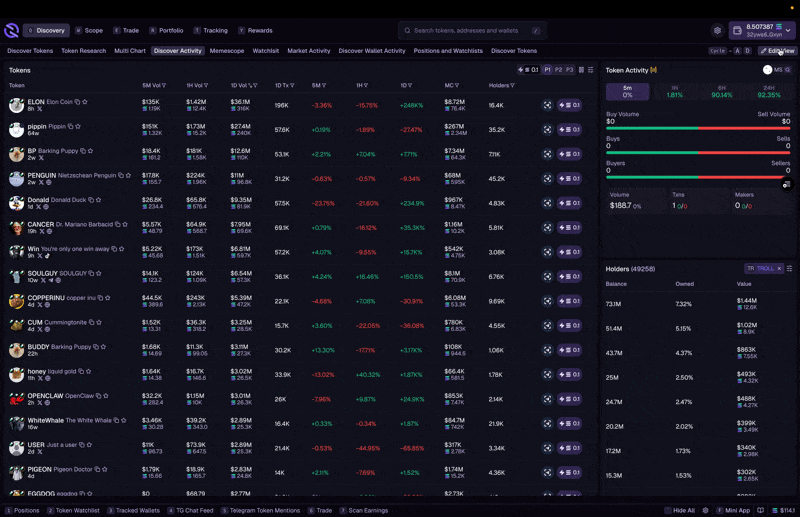Open the docs book icon in bottom bar
The height and width of the screenshot is (517, 800).
(x=760, y=510)
